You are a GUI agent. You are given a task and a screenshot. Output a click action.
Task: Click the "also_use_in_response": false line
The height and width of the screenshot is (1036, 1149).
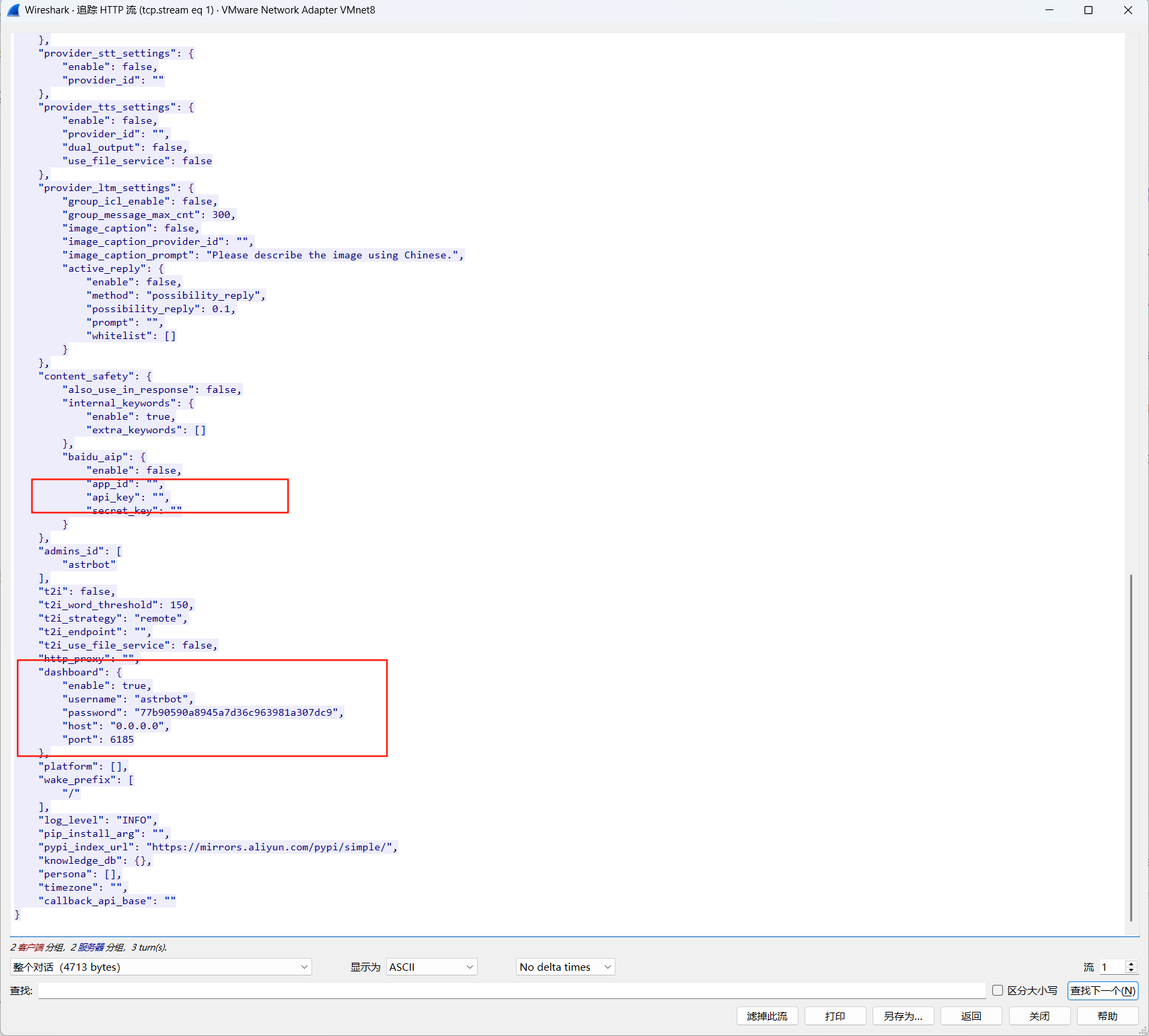tap(152, 390)
